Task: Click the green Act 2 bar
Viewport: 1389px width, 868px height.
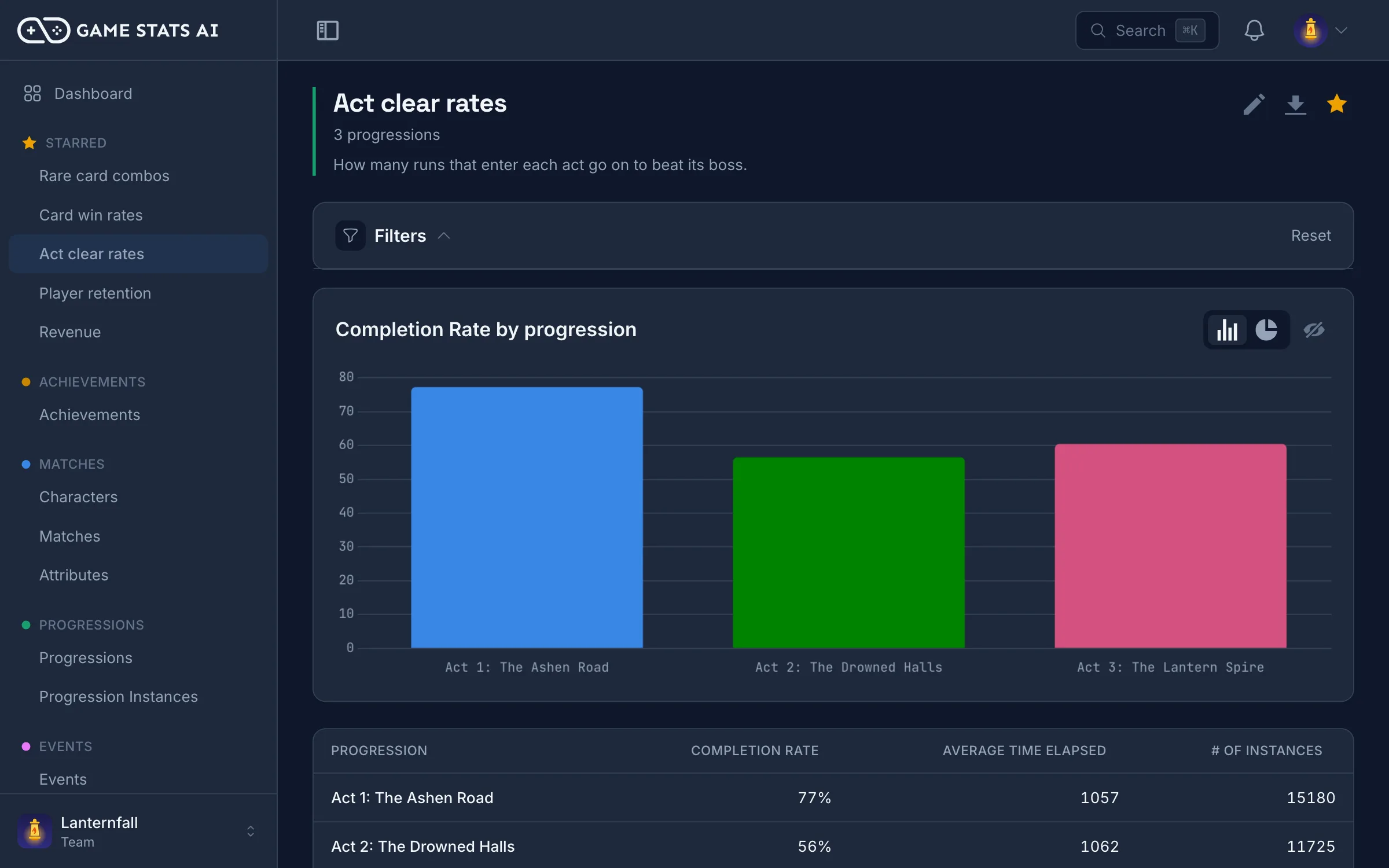Action: click(x=848, y=553)
